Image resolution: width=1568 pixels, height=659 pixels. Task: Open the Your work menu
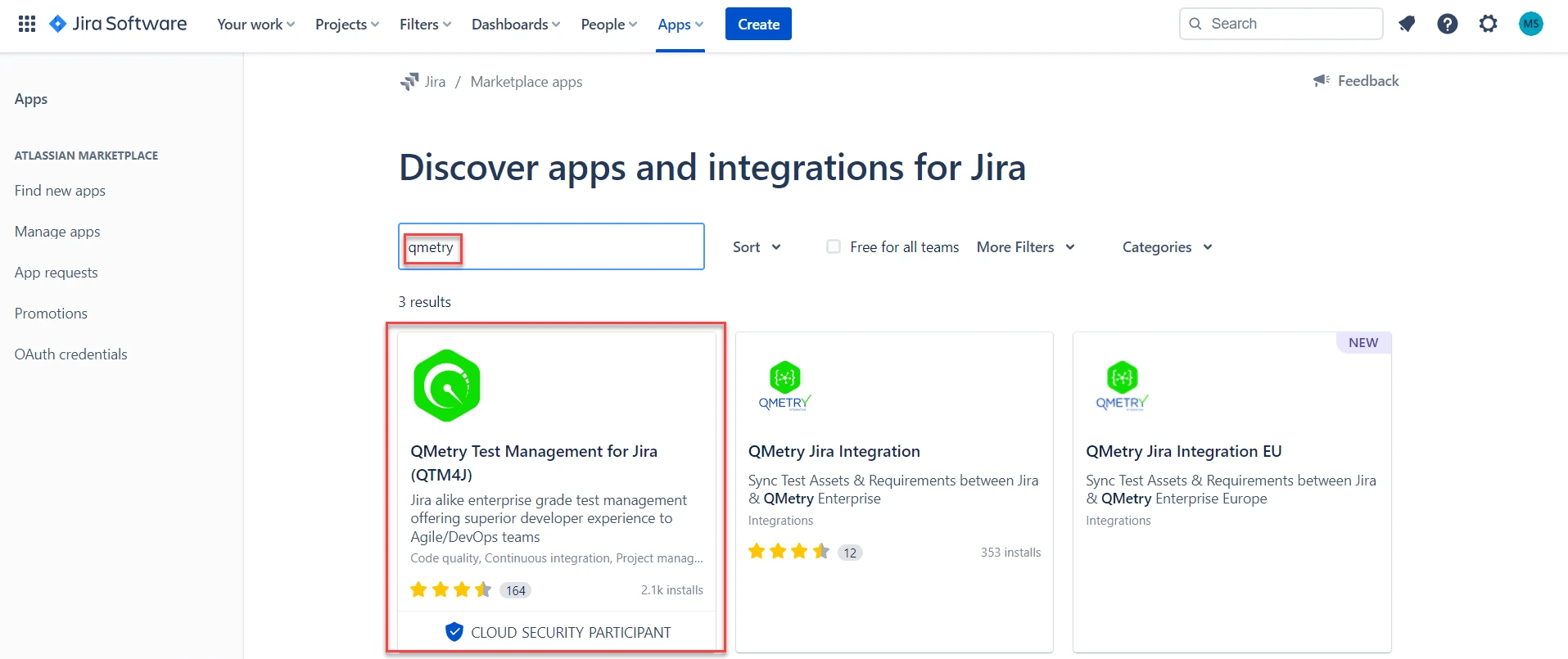tap(255, 25)
